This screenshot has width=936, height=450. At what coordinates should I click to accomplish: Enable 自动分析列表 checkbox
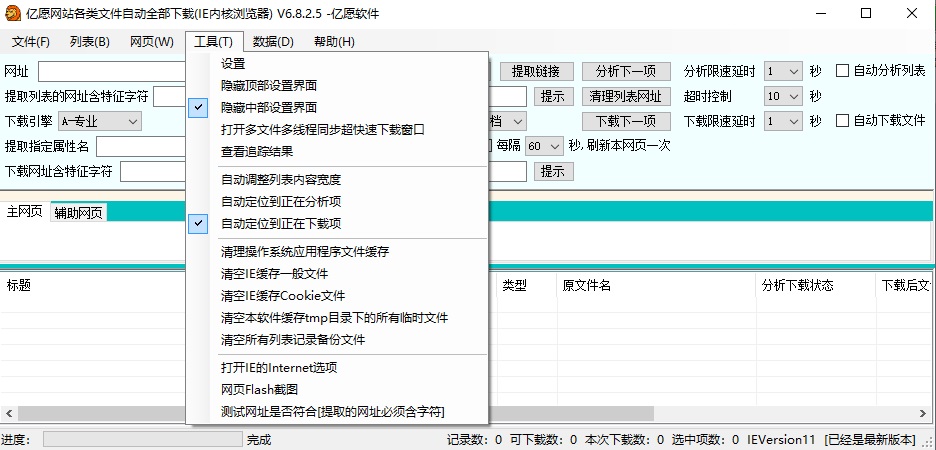tap(842, 71)
